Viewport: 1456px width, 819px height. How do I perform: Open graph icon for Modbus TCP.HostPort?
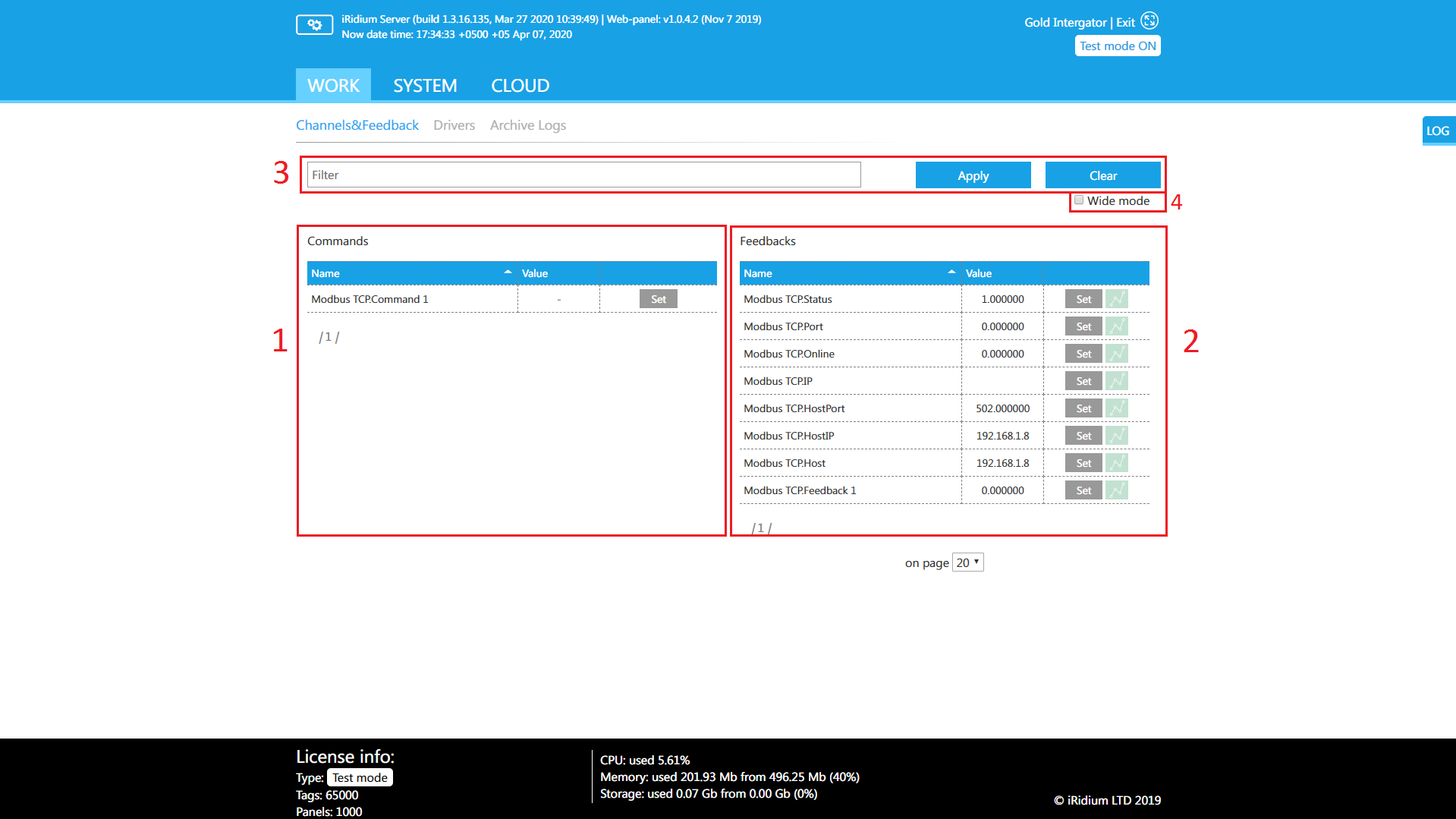1116,408
